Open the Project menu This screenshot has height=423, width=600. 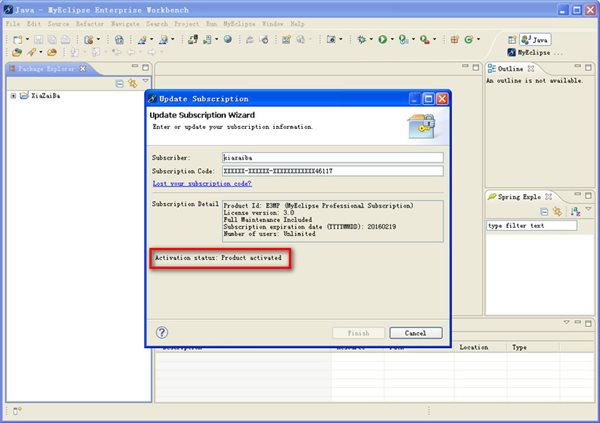187,24
